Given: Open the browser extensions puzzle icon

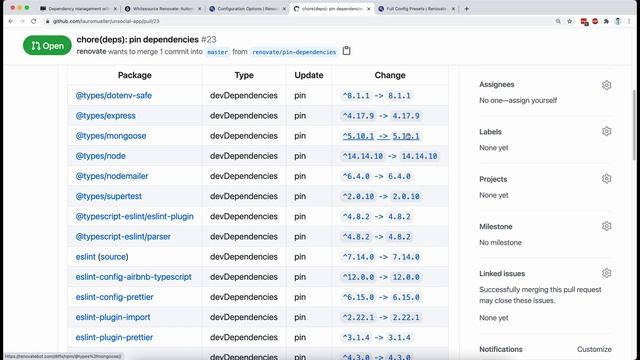Looking at the screenshot, I should (x=607, y=21).
